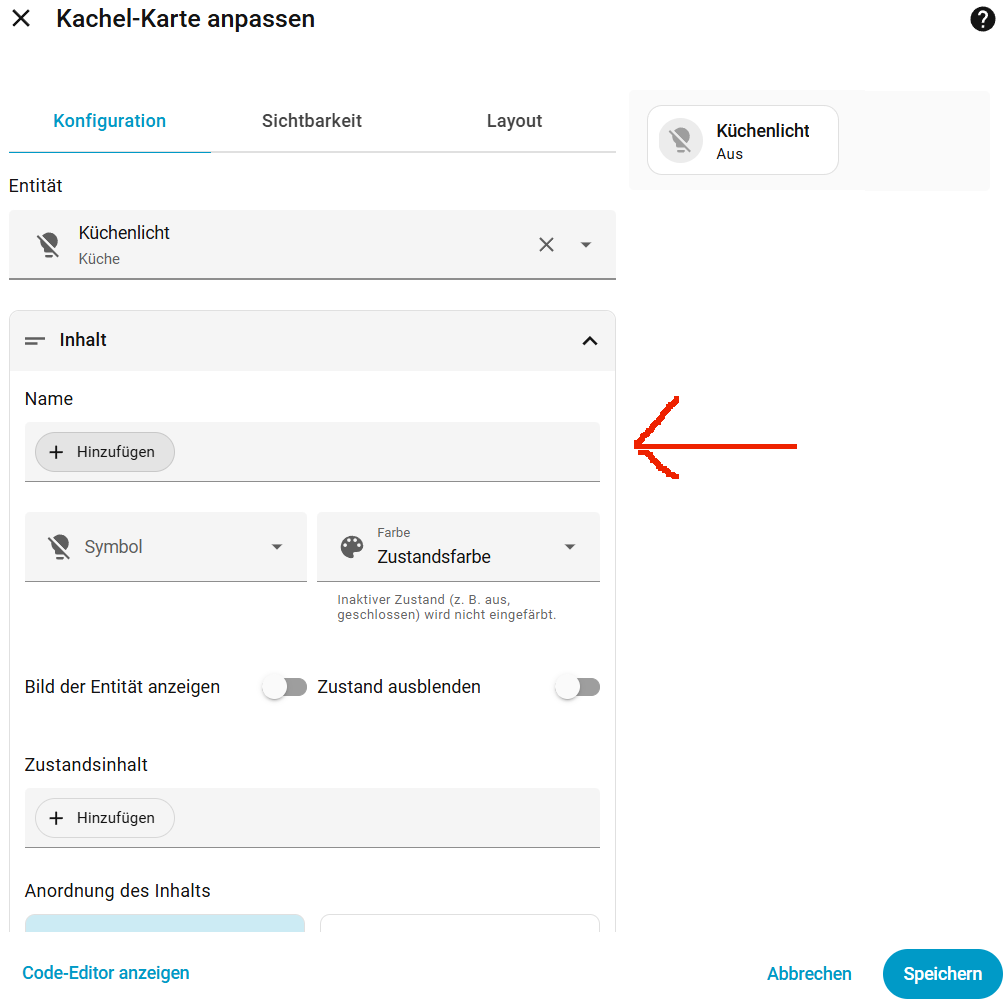Switch to the Sichtbarkeit tab

pyautogui.click(x=312, y=121)
